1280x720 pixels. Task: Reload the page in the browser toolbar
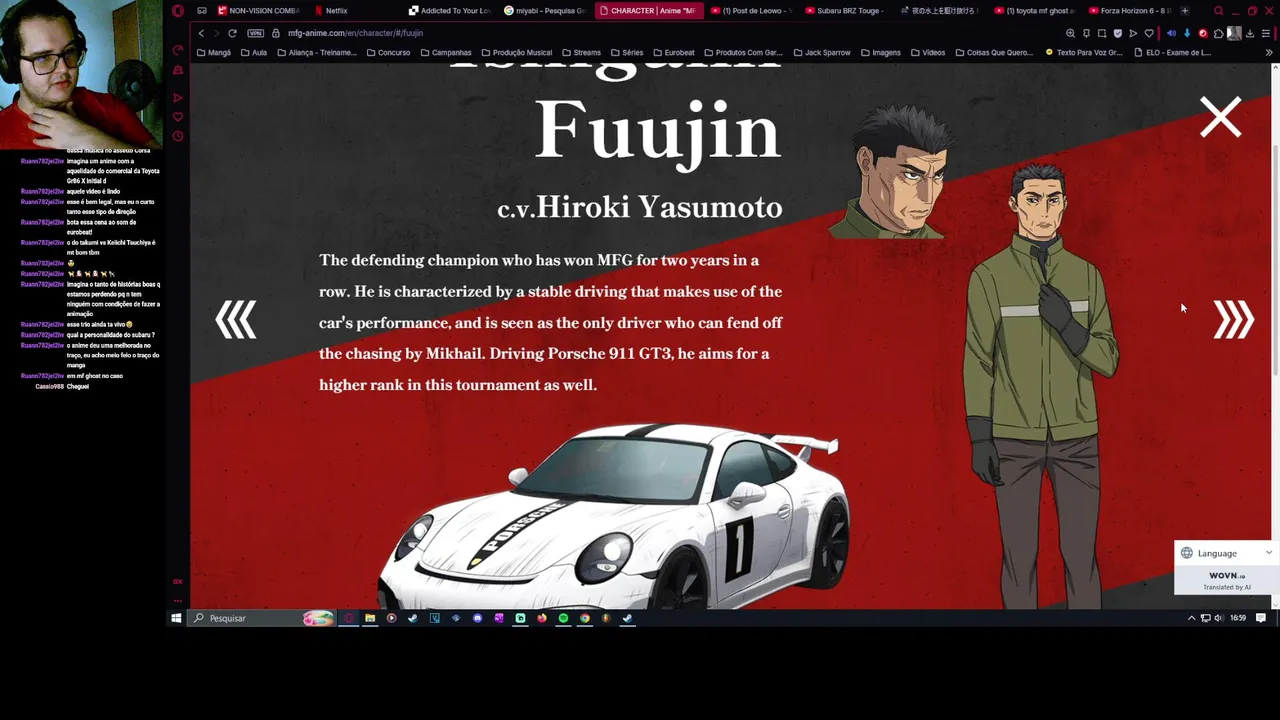(232, 33)
